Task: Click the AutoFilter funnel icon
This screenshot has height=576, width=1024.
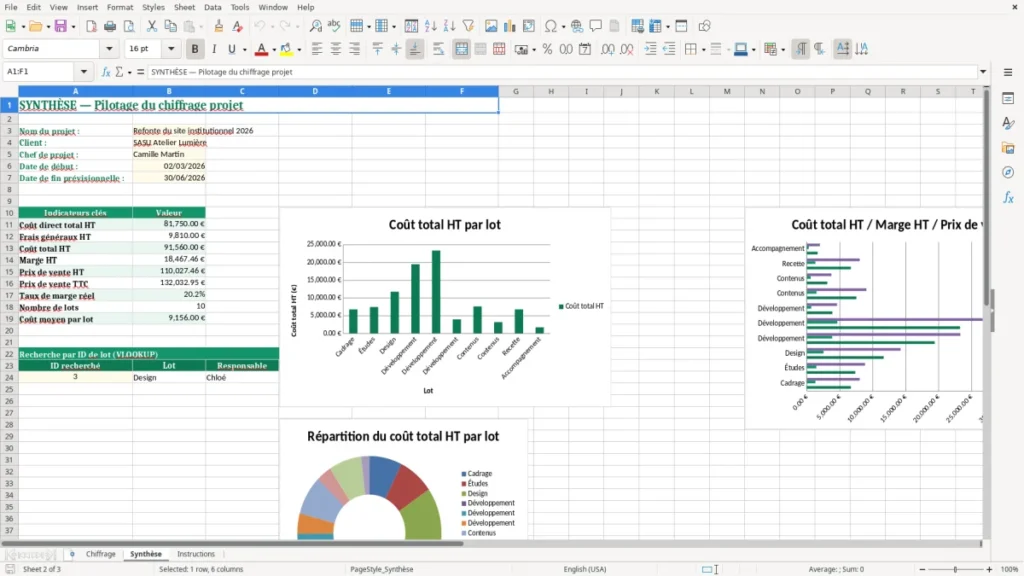Action: 468,26
